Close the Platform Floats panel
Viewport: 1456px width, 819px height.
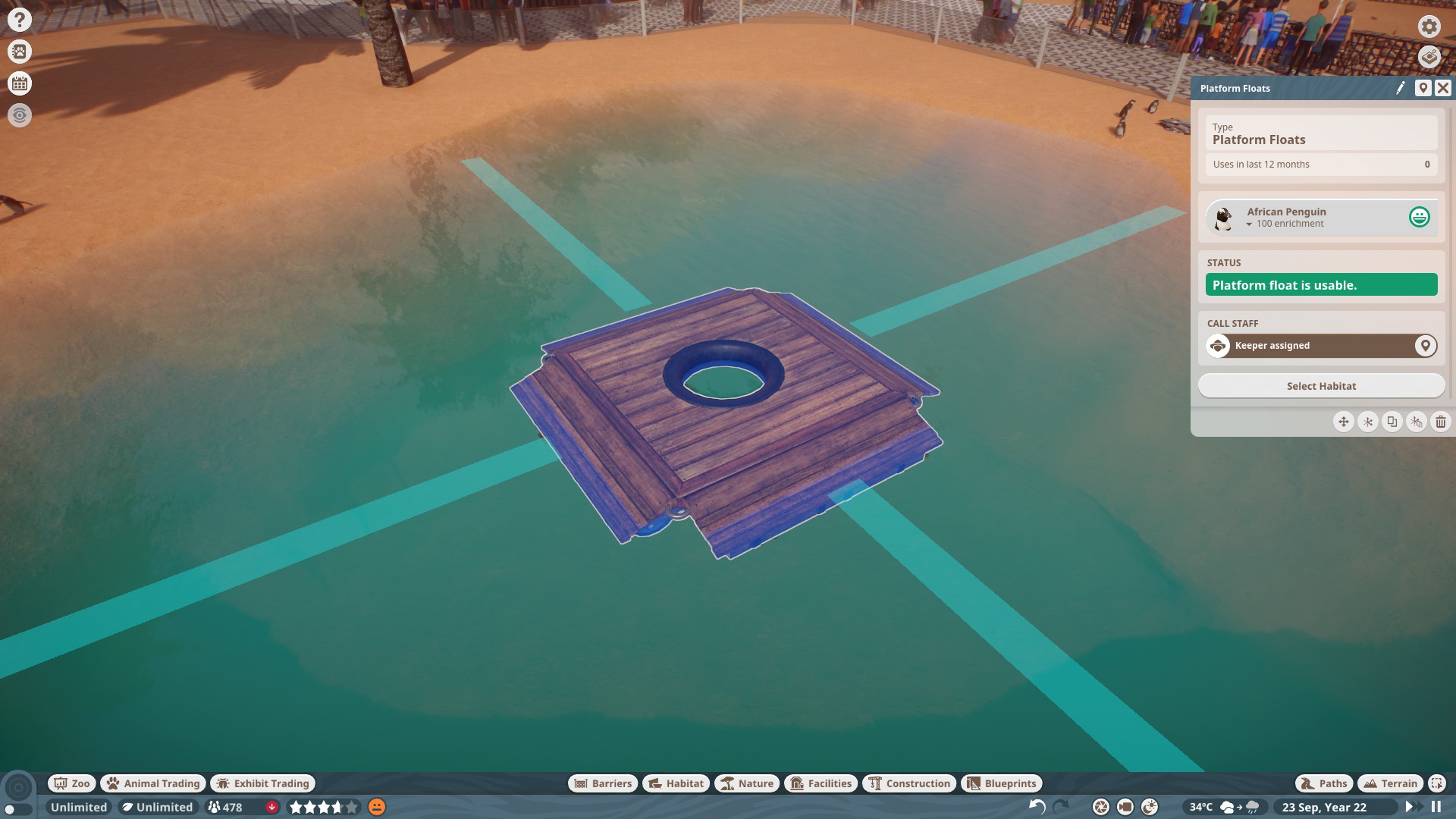pos(1443,88)
